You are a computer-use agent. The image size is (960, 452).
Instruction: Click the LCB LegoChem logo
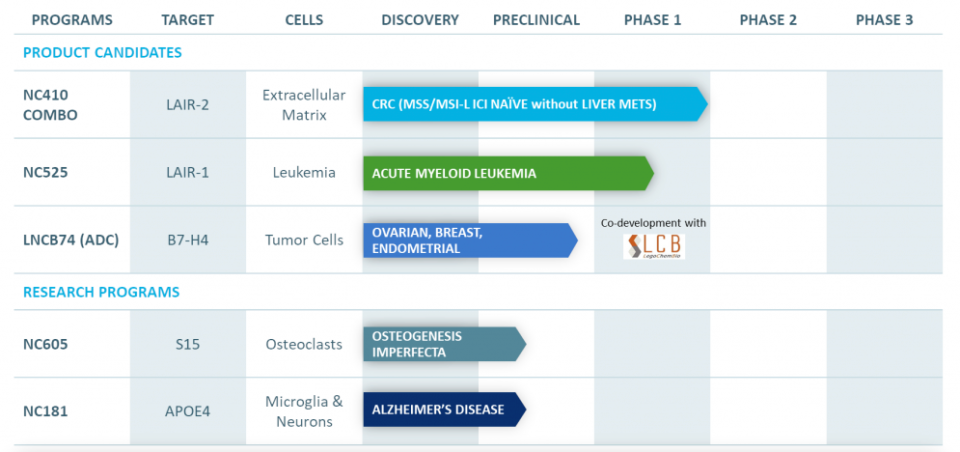654,246
